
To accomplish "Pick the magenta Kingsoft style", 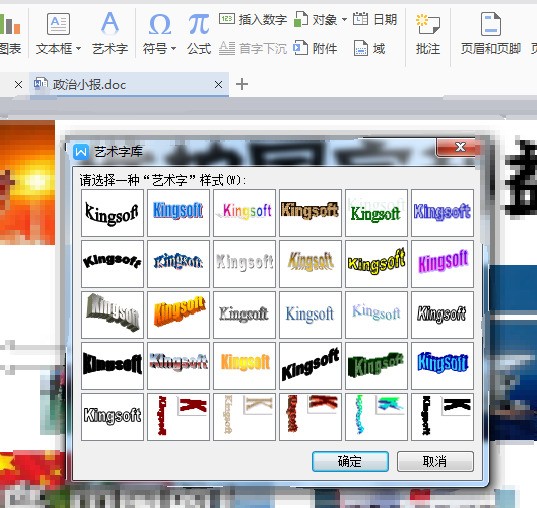I will tap(442, 264).
